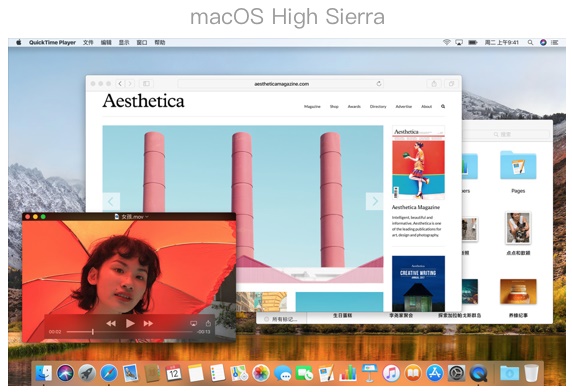Viewport: 572px width, 392px height.
Task: Show all tabs in Safari
Action: (451, 84)
